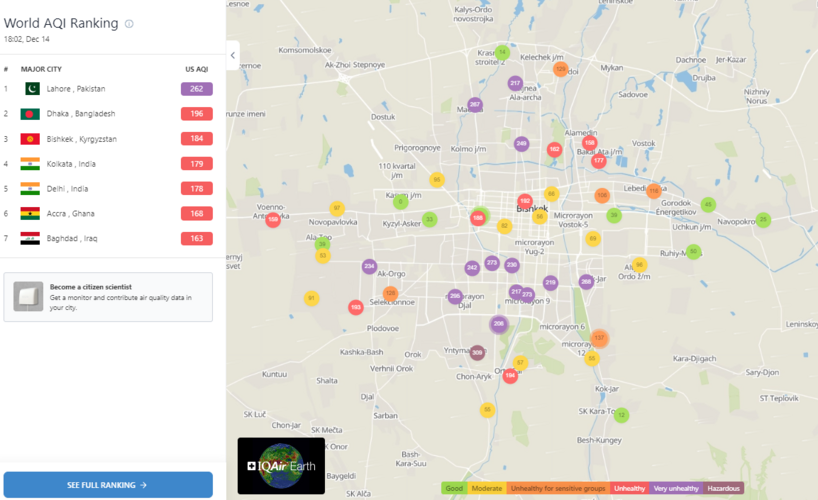The width and height of the screenshot is (818, 500).
Task: Select the purple 234 marker near Ak-Orgo
Action: tap(369, 266)
